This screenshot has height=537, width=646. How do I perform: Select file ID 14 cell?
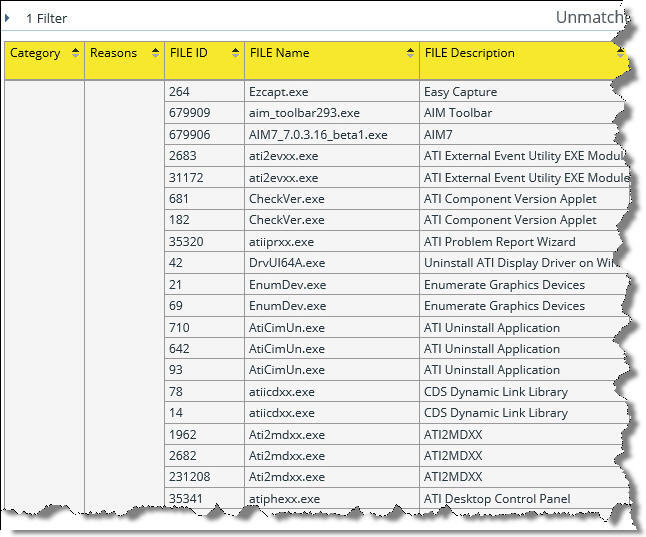click(x=204, y=413)
